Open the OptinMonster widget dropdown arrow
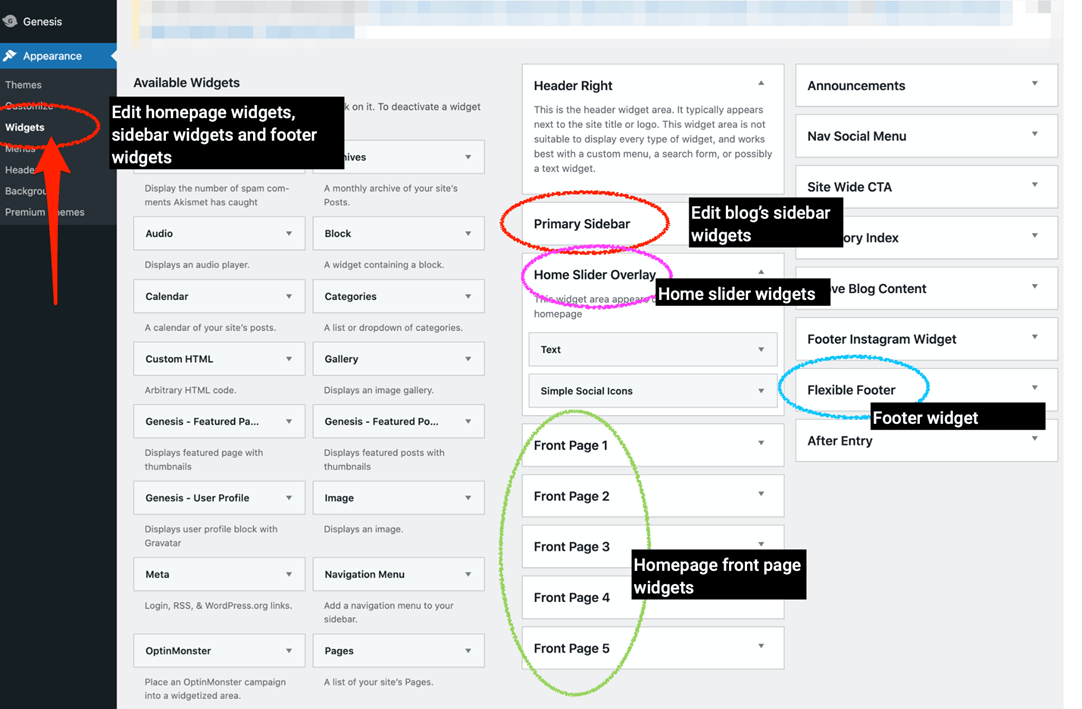 (289, 651)
